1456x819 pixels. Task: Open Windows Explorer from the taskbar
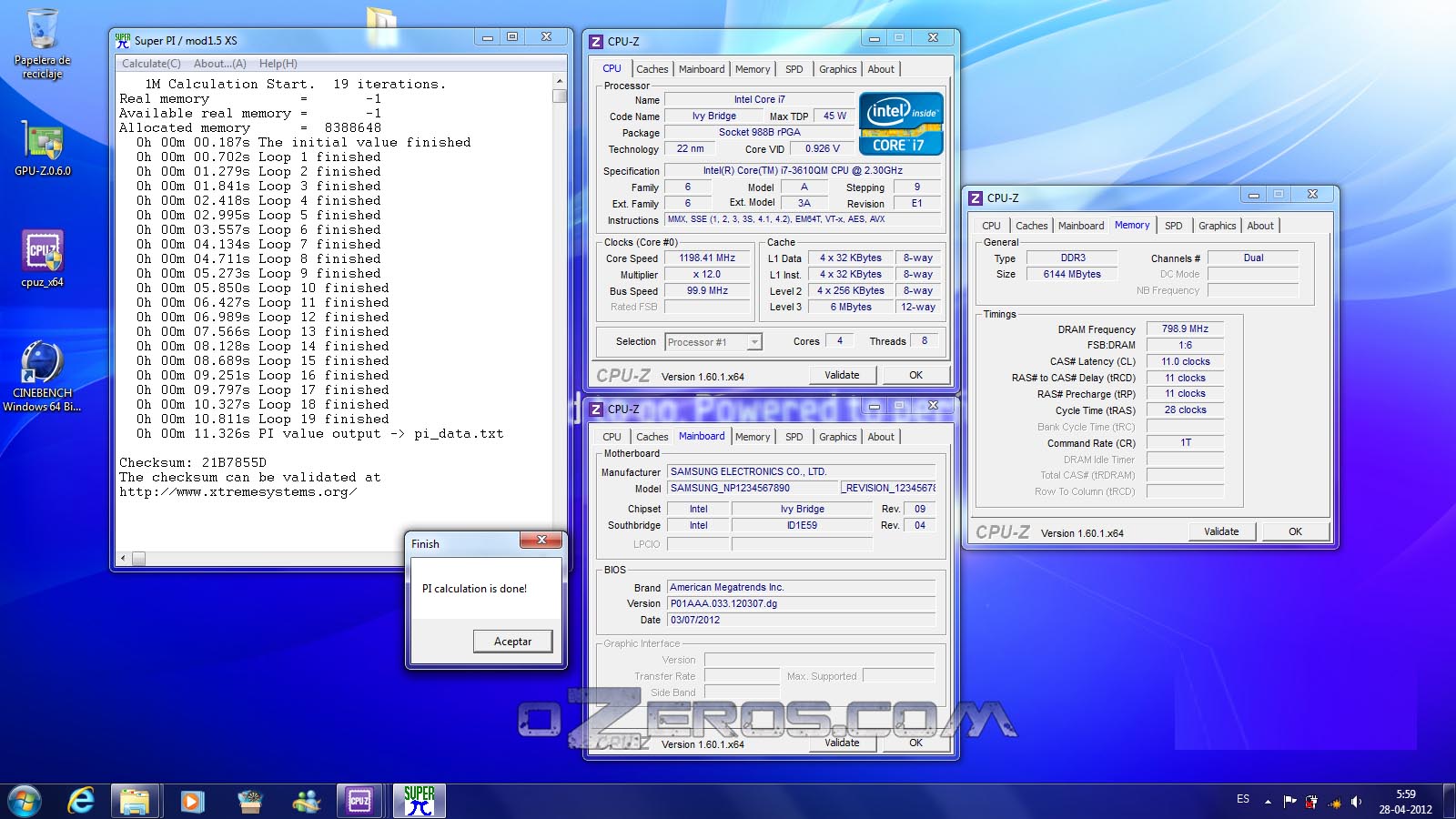[136, 801]
